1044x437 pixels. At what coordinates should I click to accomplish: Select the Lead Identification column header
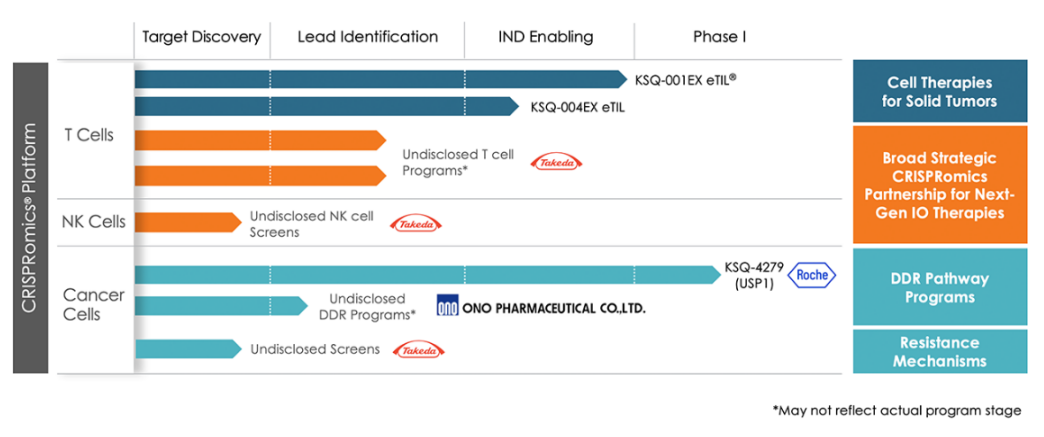click(x=367, y=37)
